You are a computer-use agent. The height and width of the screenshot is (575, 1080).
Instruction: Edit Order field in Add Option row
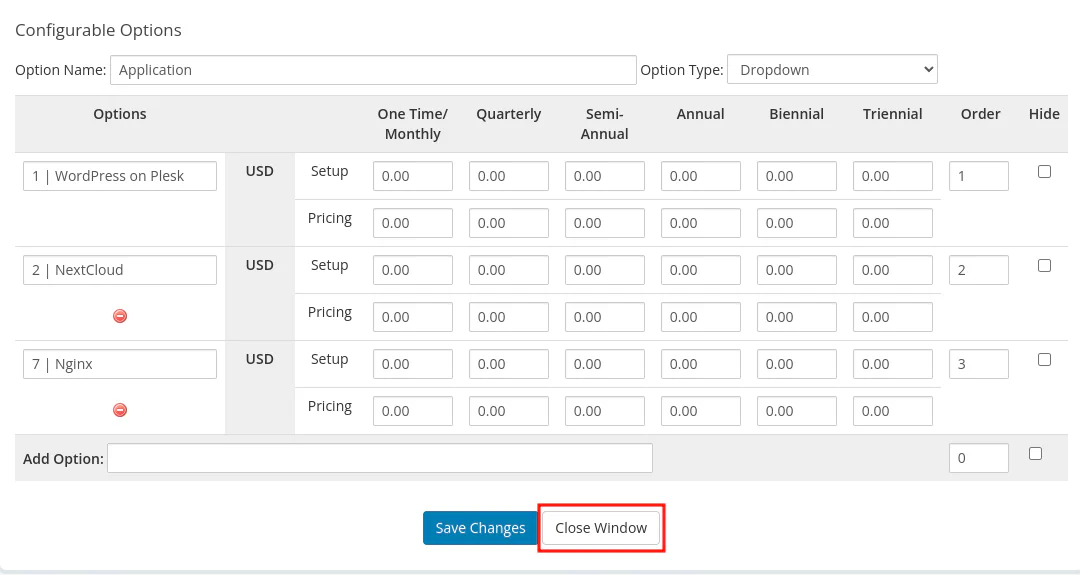979,459
